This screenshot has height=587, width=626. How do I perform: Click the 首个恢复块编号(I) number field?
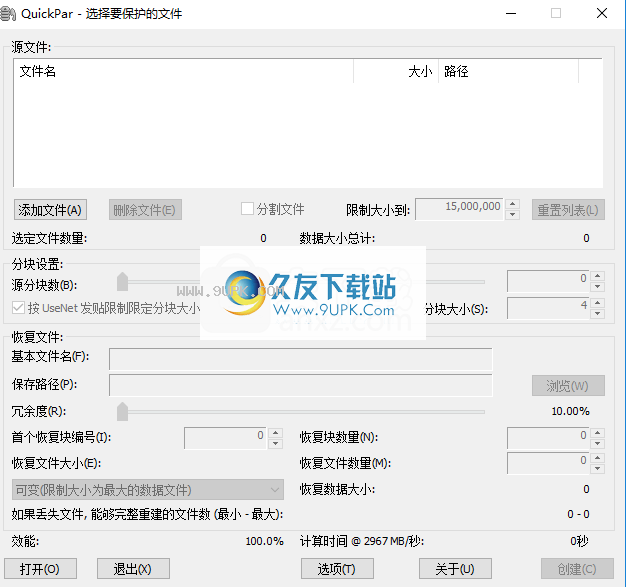[x=225, y=438]
